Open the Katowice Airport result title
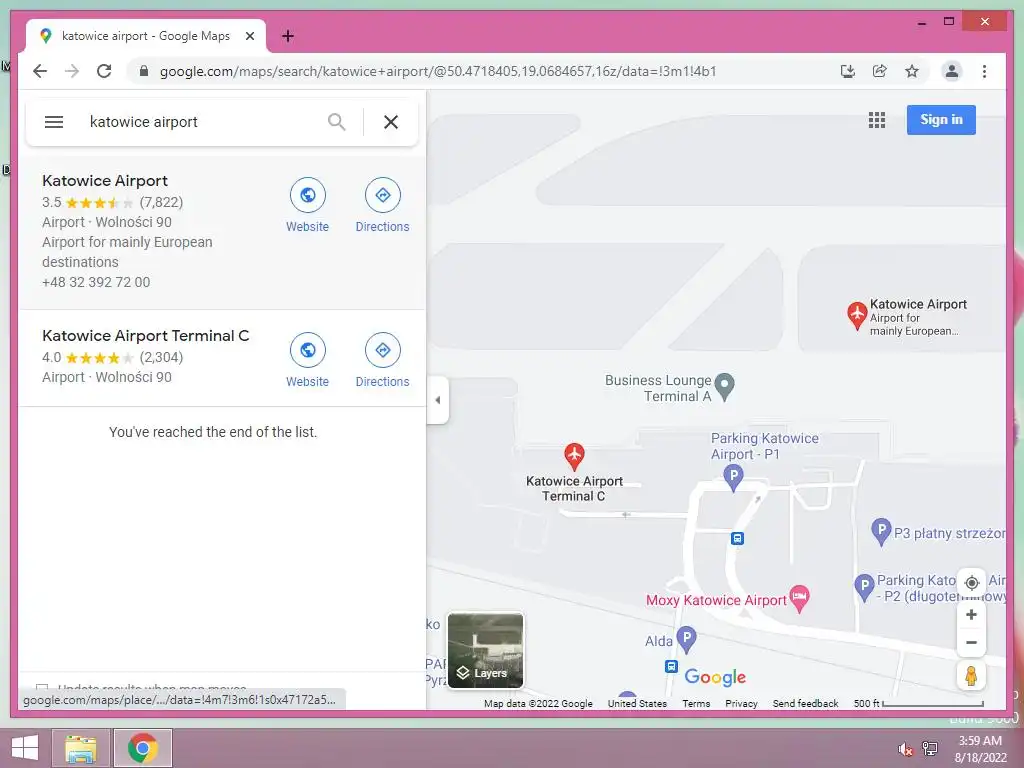1024x768 pixels. (x=105, y=181)
